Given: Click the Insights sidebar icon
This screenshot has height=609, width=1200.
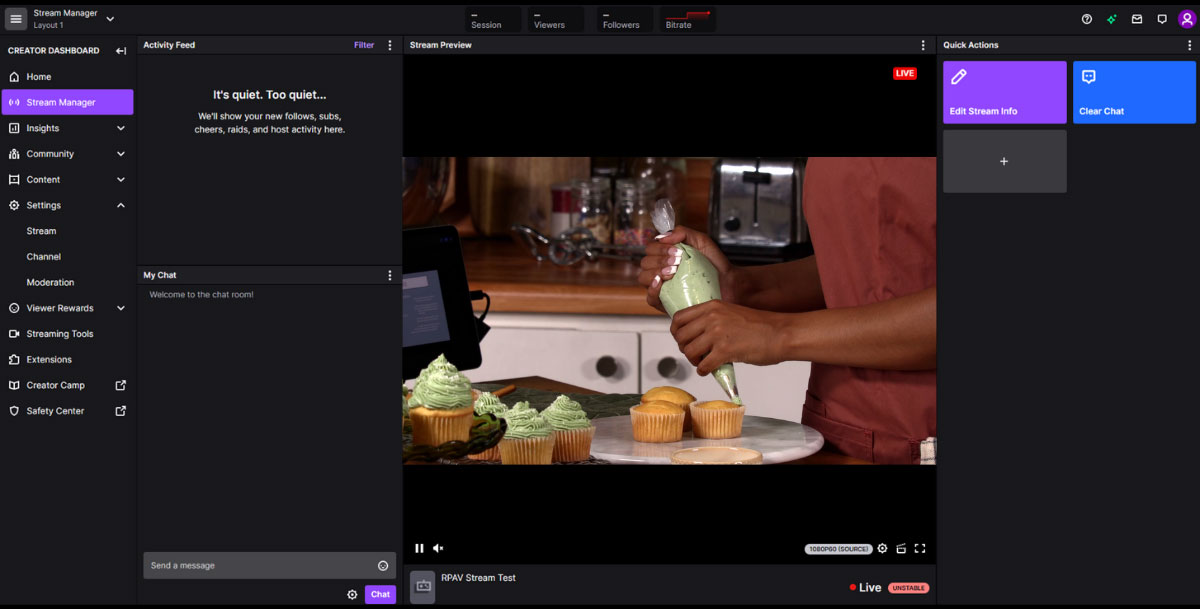Looking at the screenshot, I should (x=14, y=128).
